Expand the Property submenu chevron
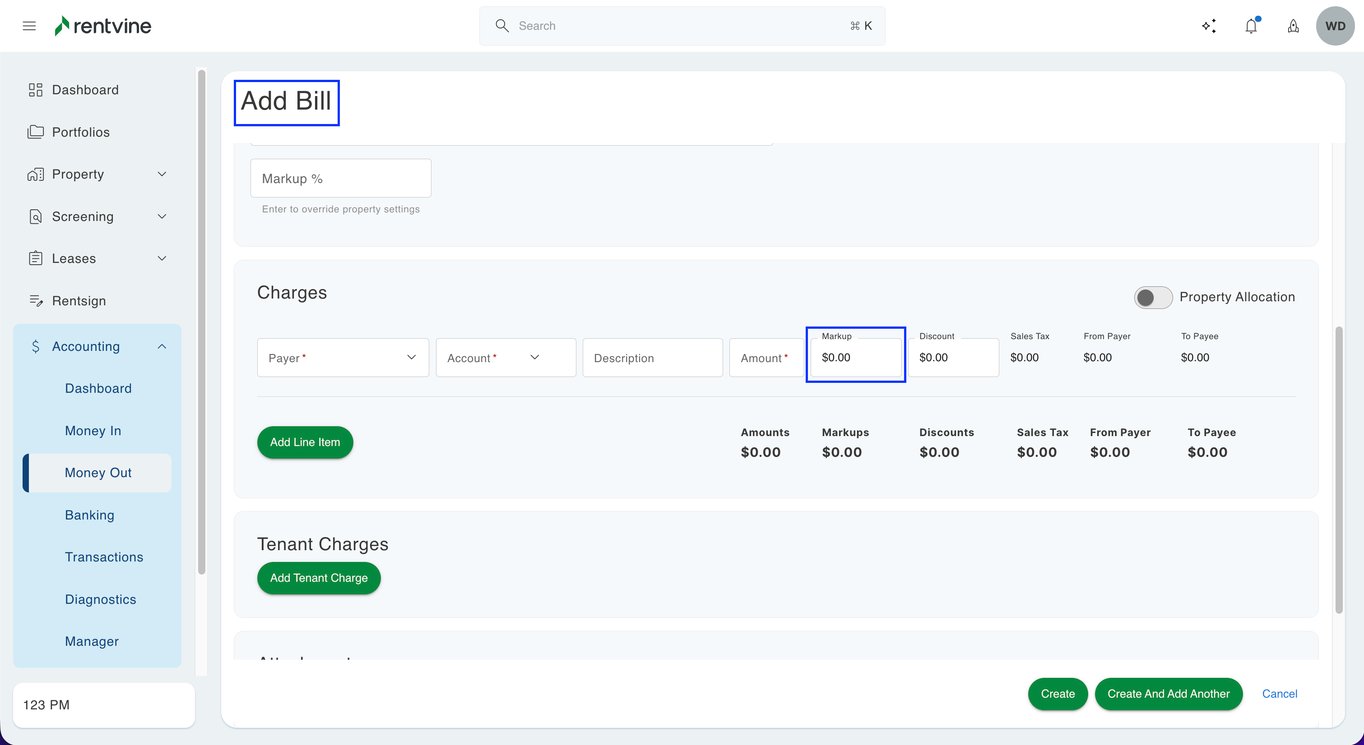 162,174
